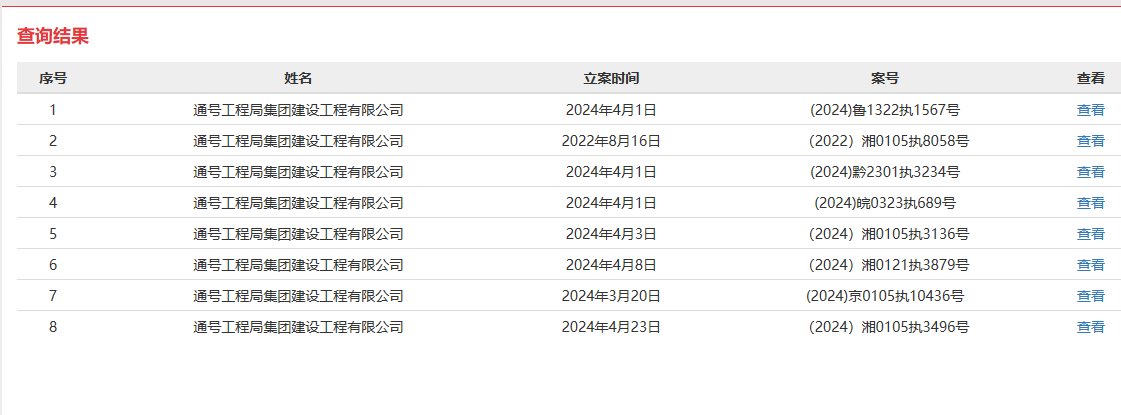This screenshot has height=415, width=1121.
Task: Select the 查询结果 heading text
Action: [x=53, y=36]
